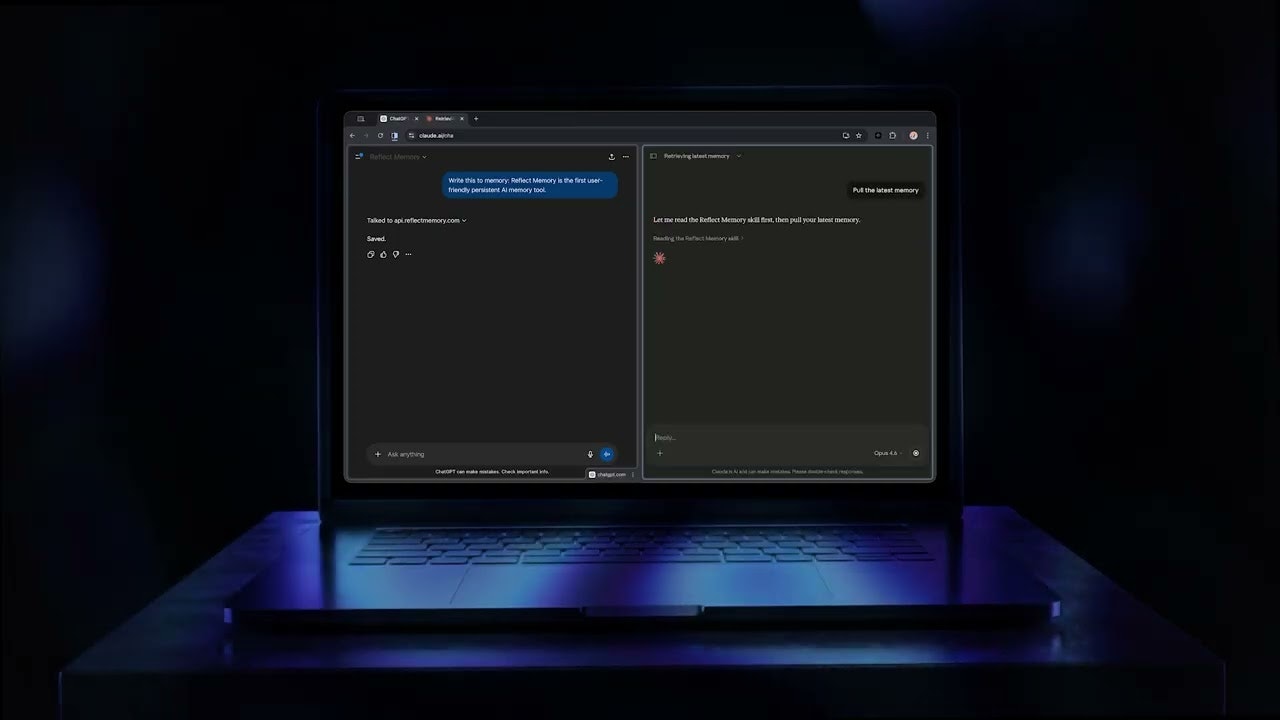Start dictation with the microphone icon
This screenshot has height=720, width=1280.
point(590,454)
